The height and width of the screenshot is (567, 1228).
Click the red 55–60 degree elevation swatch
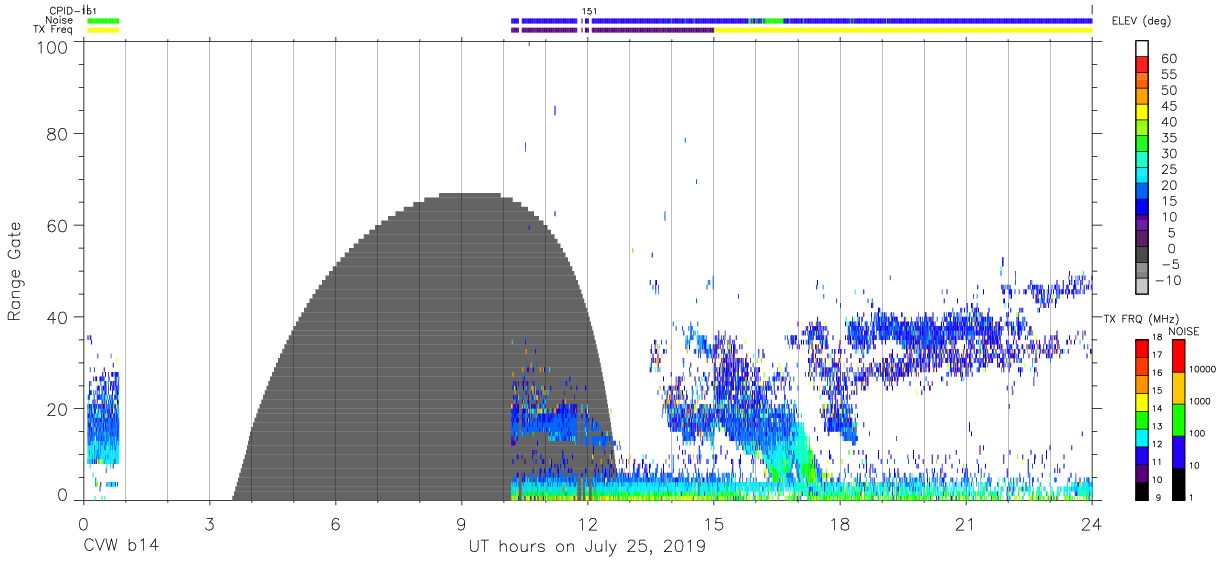[x=1142, y=66]
